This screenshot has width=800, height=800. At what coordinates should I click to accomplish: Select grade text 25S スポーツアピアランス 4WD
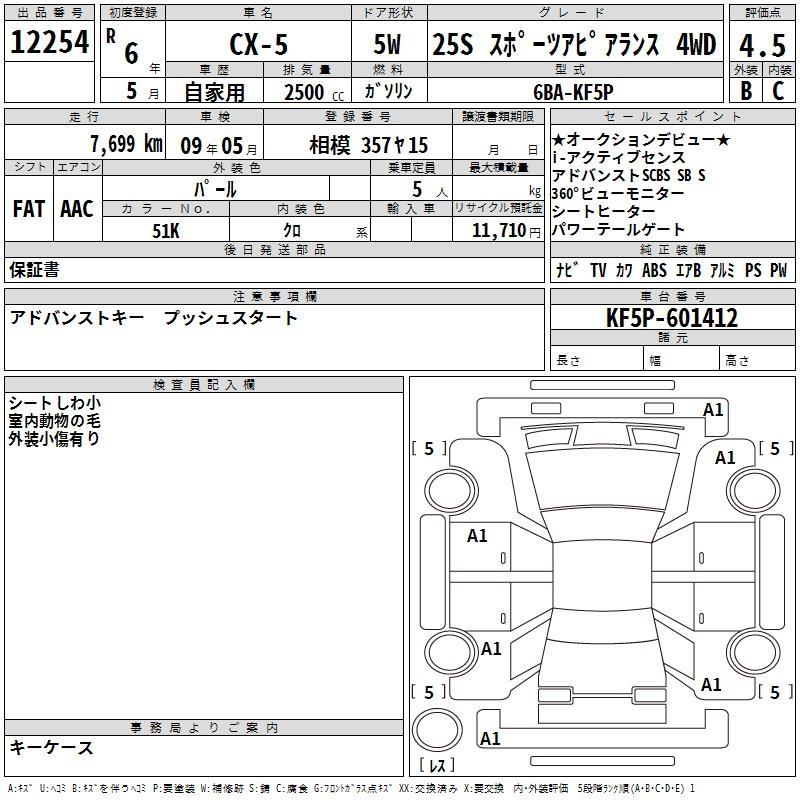tap(574, 44)
